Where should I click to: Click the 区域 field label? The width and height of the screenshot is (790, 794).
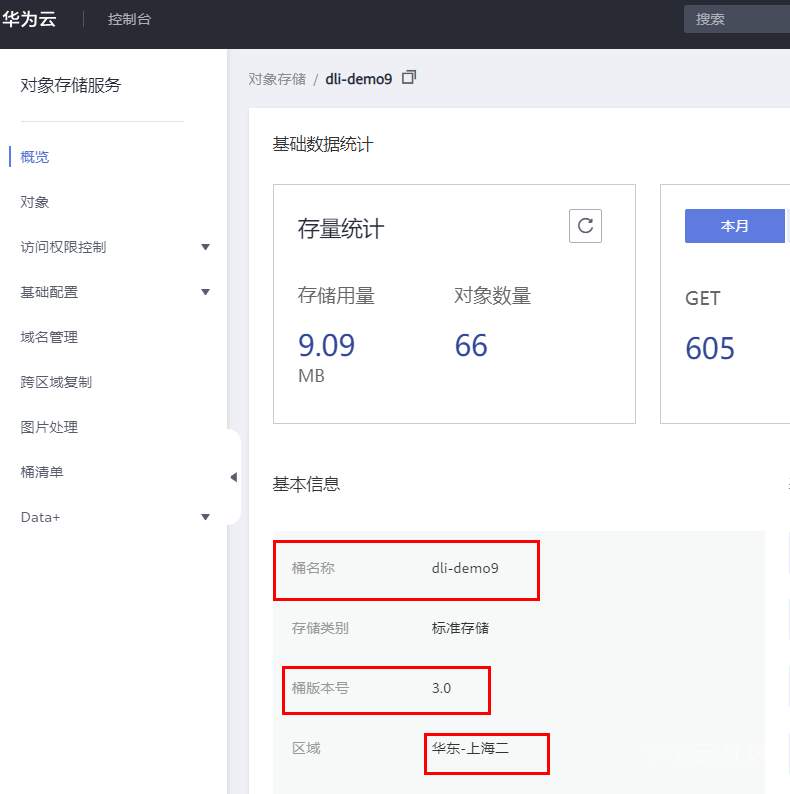point(306,748)
